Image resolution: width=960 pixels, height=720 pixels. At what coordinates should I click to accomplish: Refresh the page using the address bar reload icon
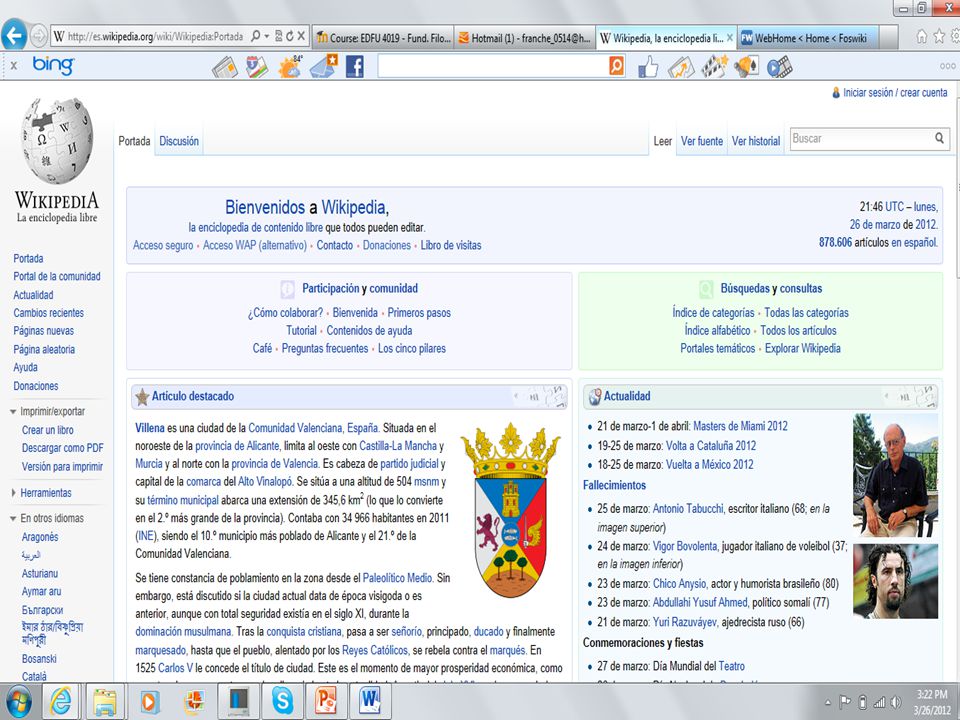(290, 37)
